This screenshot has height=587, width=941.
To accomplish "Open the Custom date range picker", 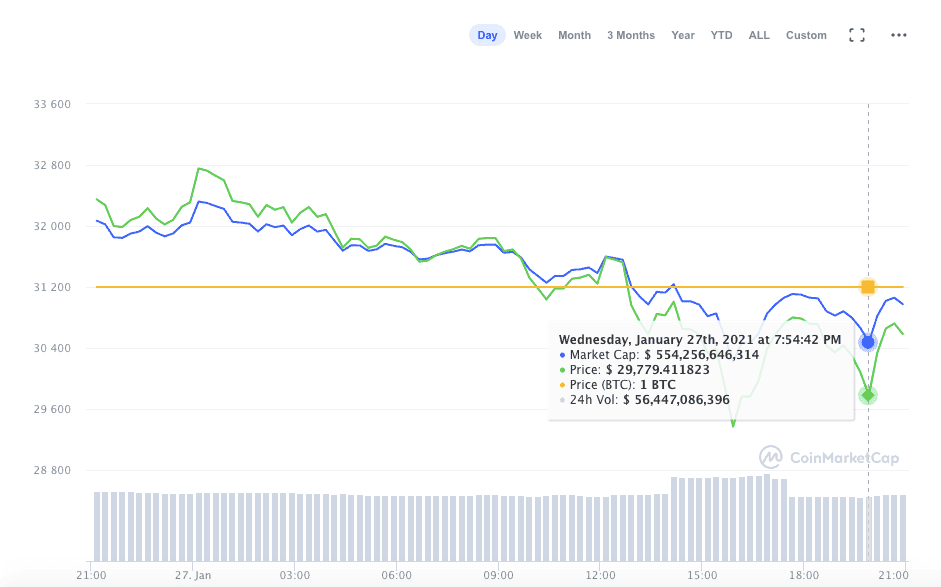I will click(x=806, y=35).
